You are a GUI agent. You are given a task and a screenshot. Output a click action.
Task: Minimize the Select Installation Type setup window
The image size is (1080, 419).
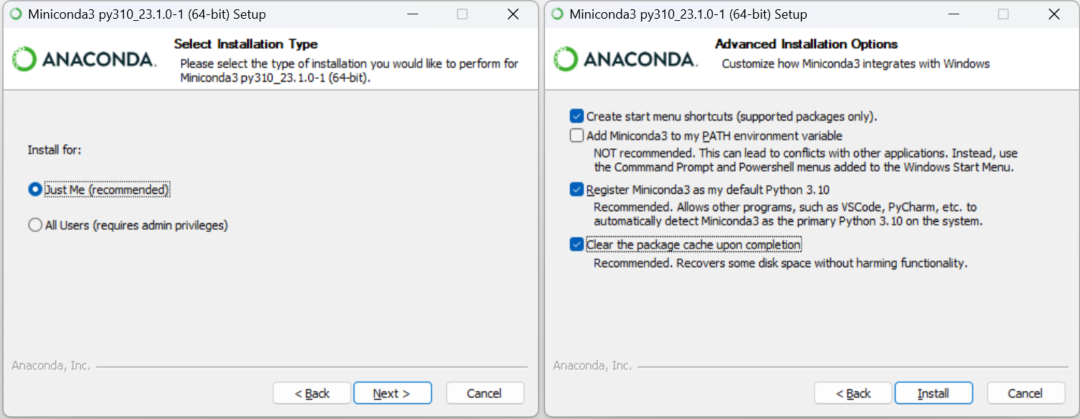(412, 14)
